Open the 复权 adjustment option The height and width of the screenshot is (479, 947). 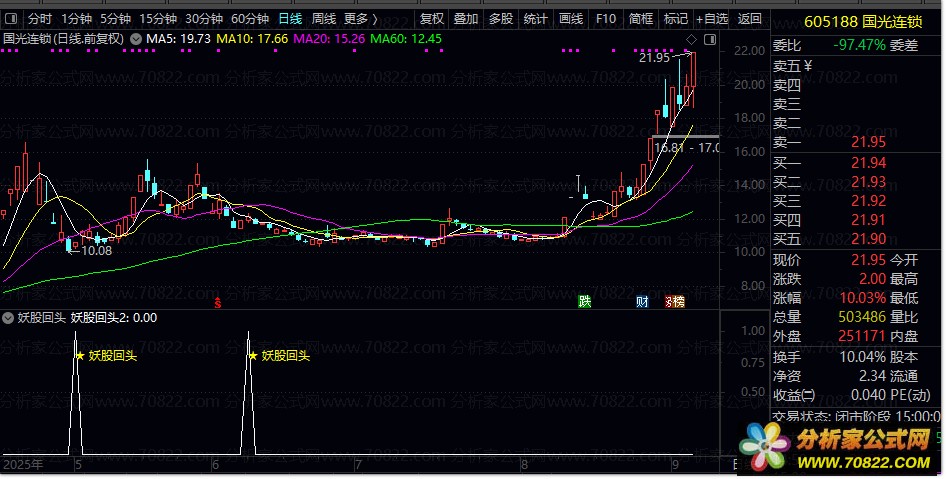(x=431, y=19)
